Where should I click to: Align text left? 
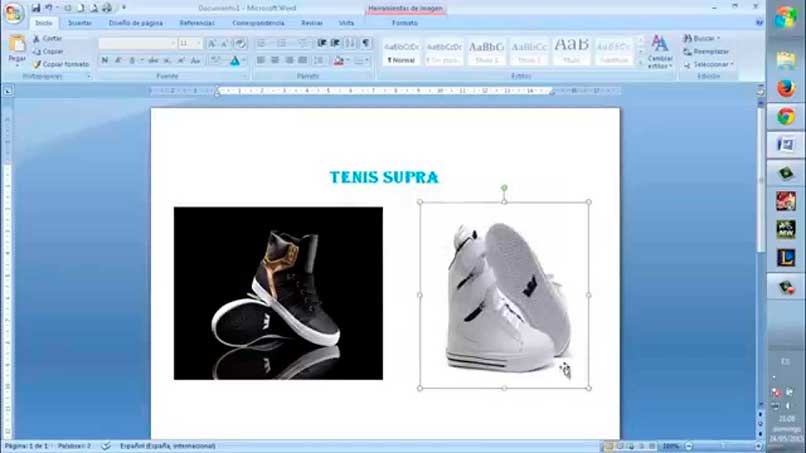[261, 60]
